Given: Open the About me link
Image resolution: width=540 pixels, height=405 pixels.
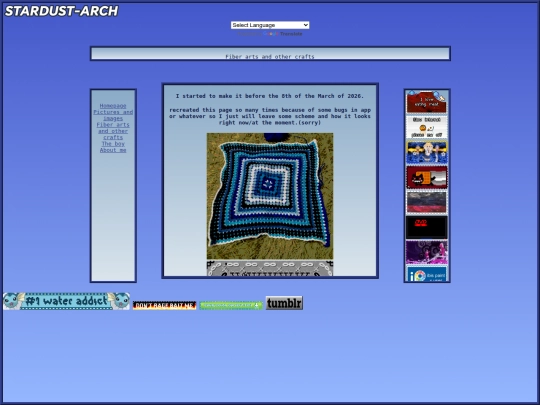Looking at the screenshot, I should (113, 150).
